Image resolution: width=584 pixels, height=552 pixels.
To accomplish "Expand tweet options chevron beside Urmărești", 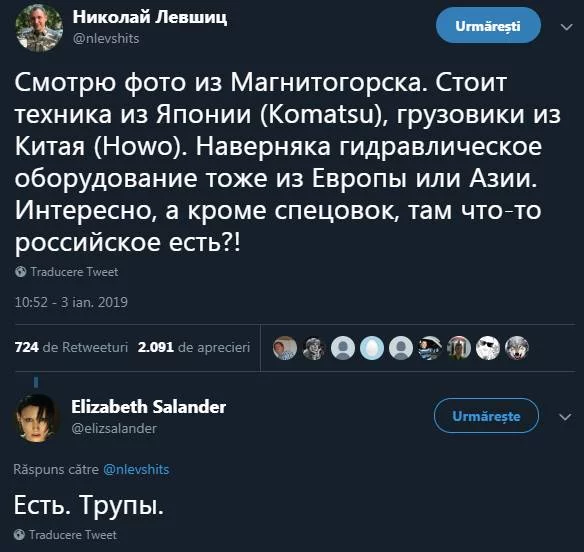I will pos(566,27).
